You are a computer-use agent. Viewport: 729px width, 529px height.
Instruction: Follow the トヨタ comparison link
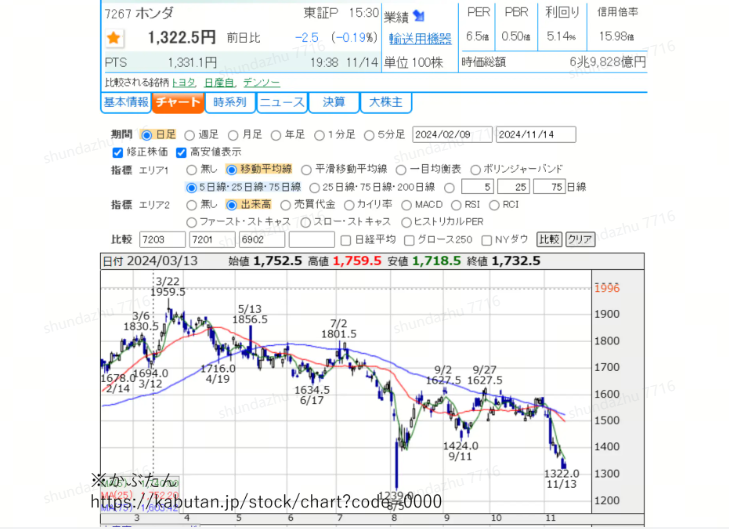point(184,83)
